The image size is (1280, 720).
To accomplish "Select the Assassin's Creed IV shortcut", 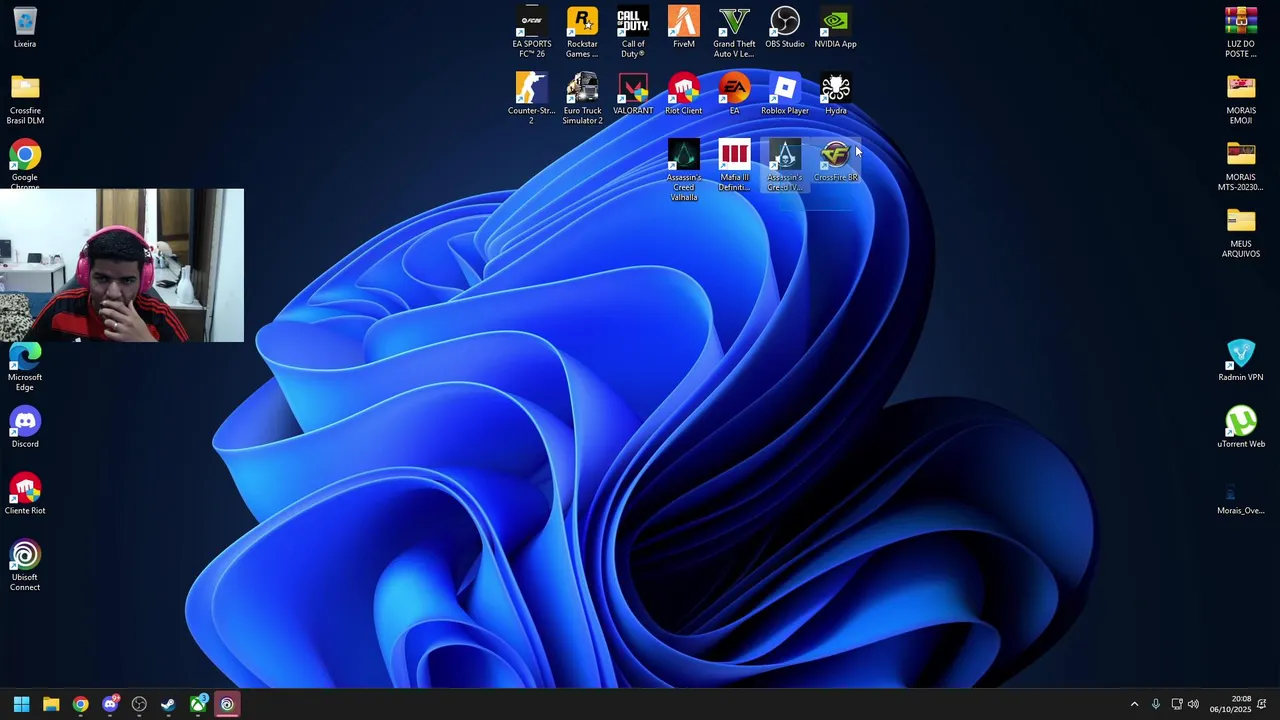I will coord(785,166).
